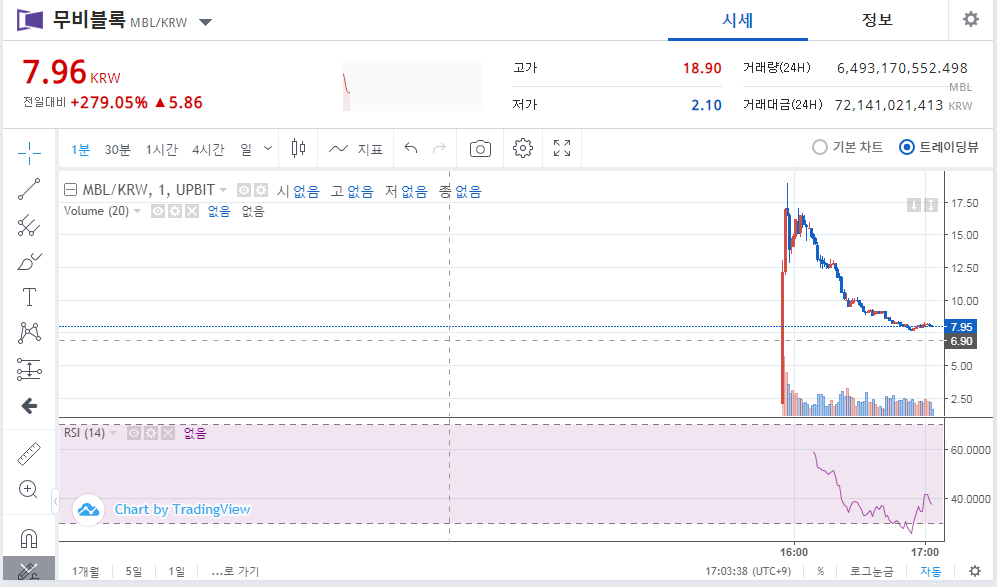Select the XABCD pattern tool
997x587 pixels.
(29, 333)
